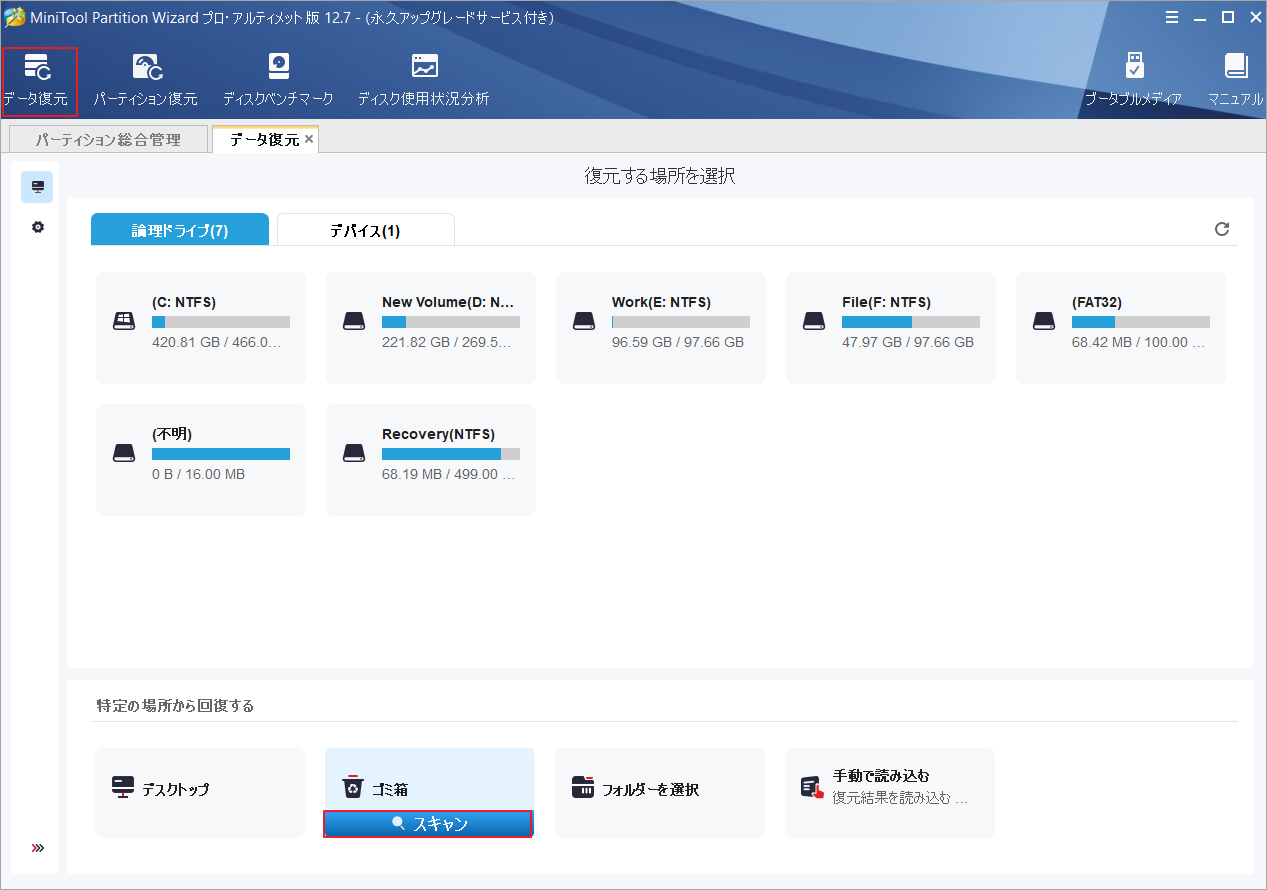Refresh the drive list

click(1222, 229)
